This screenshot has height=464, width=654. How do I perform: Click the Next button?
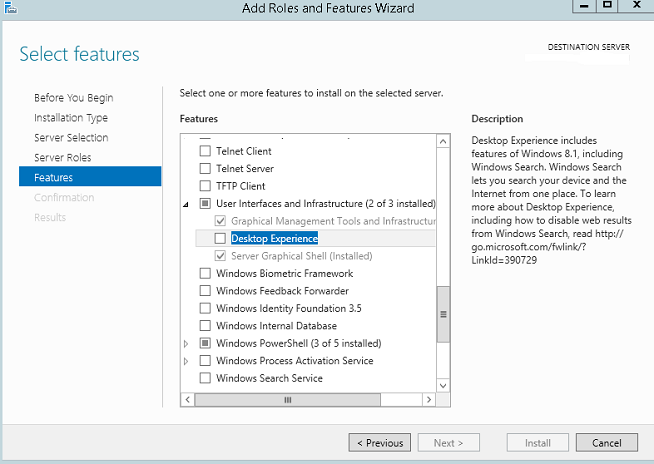[x=448, y=442]
